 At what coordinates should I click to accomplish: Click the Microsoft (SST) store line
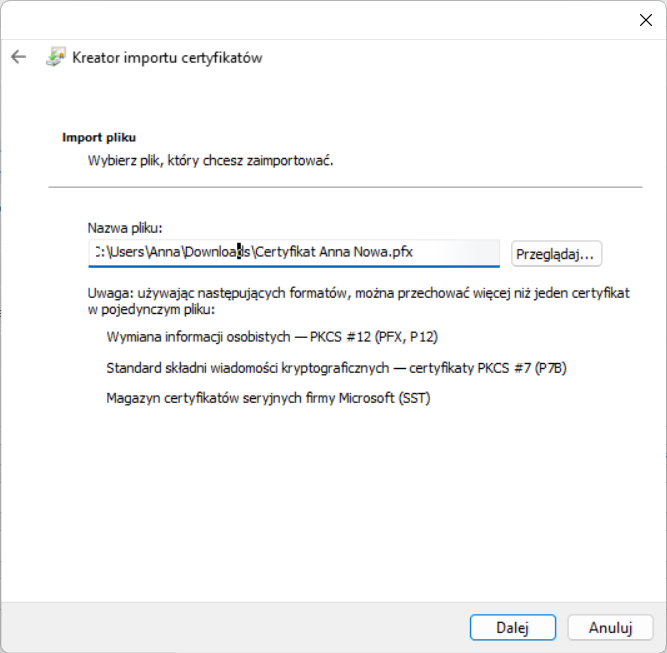[268, 398]
